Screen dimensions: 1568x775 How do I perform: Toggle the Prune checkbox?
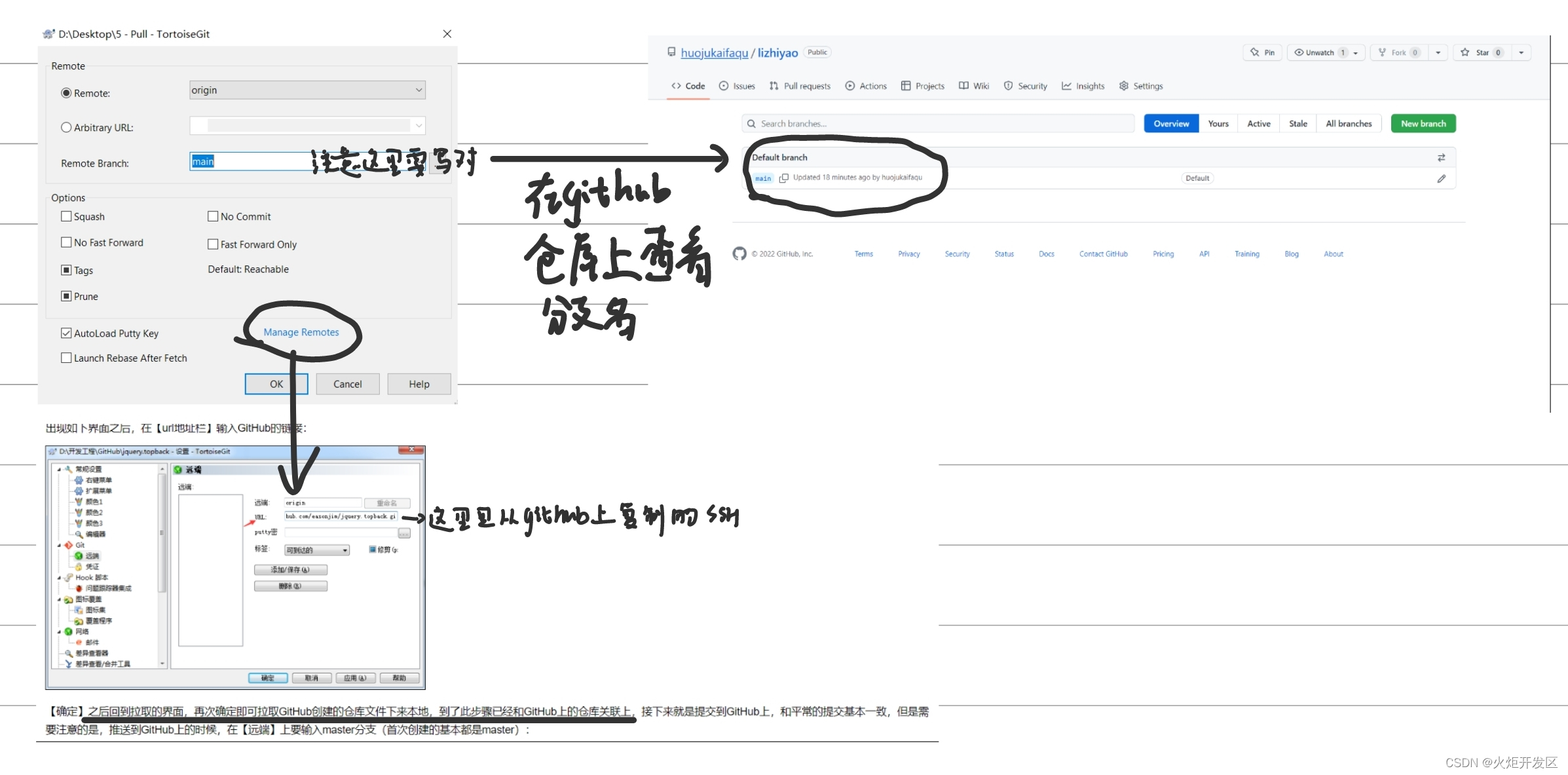pyautogui.click(x=66, y=296)
